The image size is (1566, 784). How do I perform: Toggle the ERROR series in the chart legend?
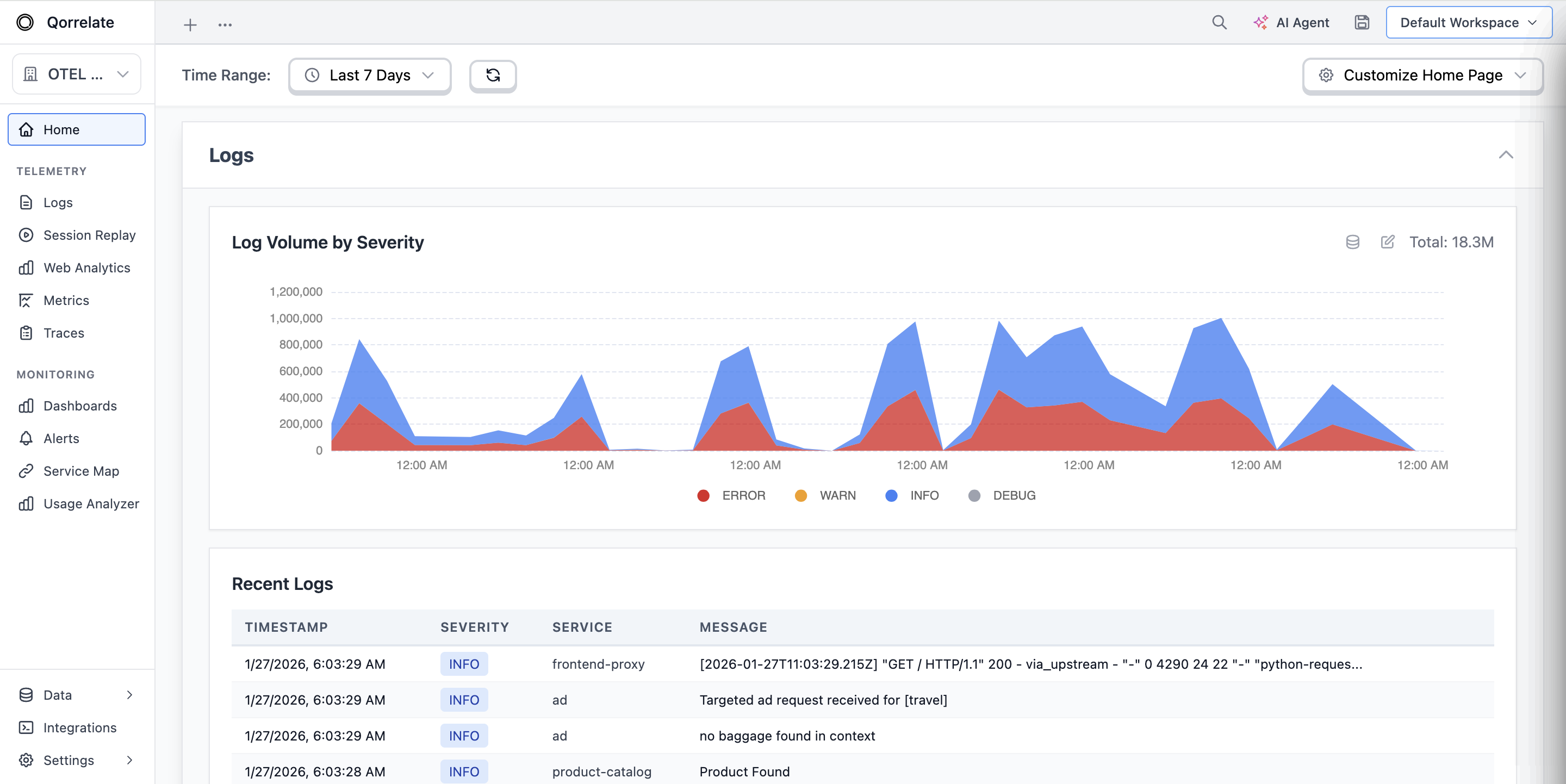(732, 495)
